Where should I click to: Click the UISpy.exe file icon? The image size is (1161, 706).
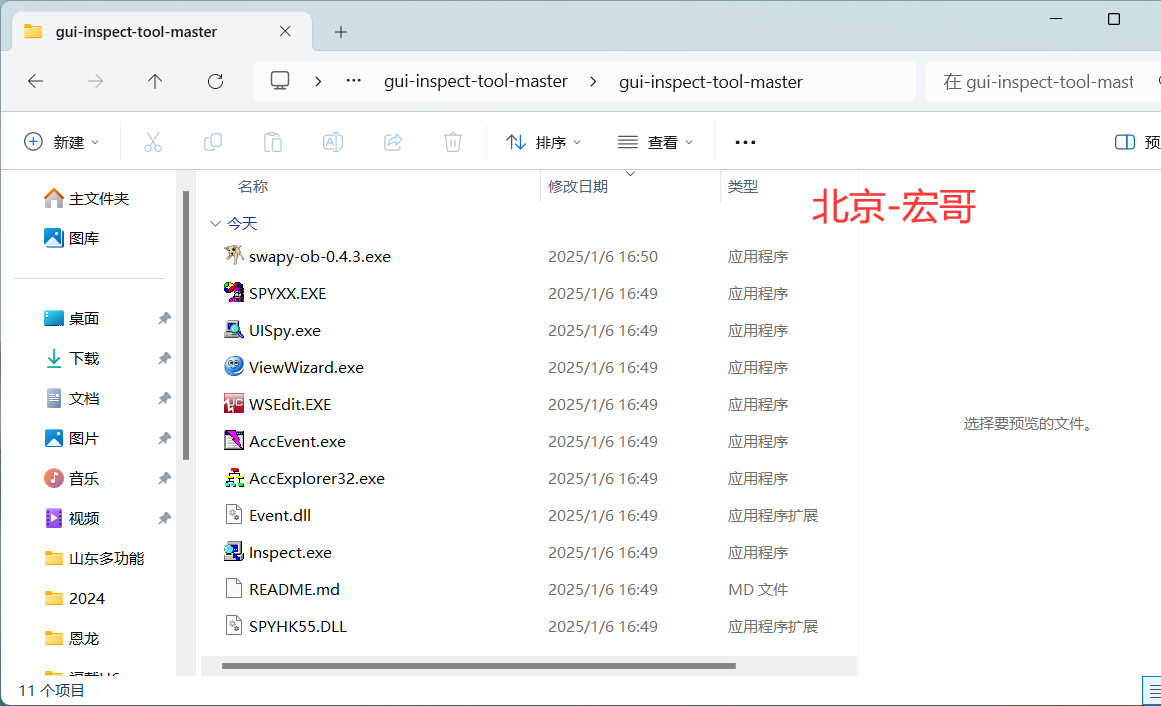coord(234,329)
